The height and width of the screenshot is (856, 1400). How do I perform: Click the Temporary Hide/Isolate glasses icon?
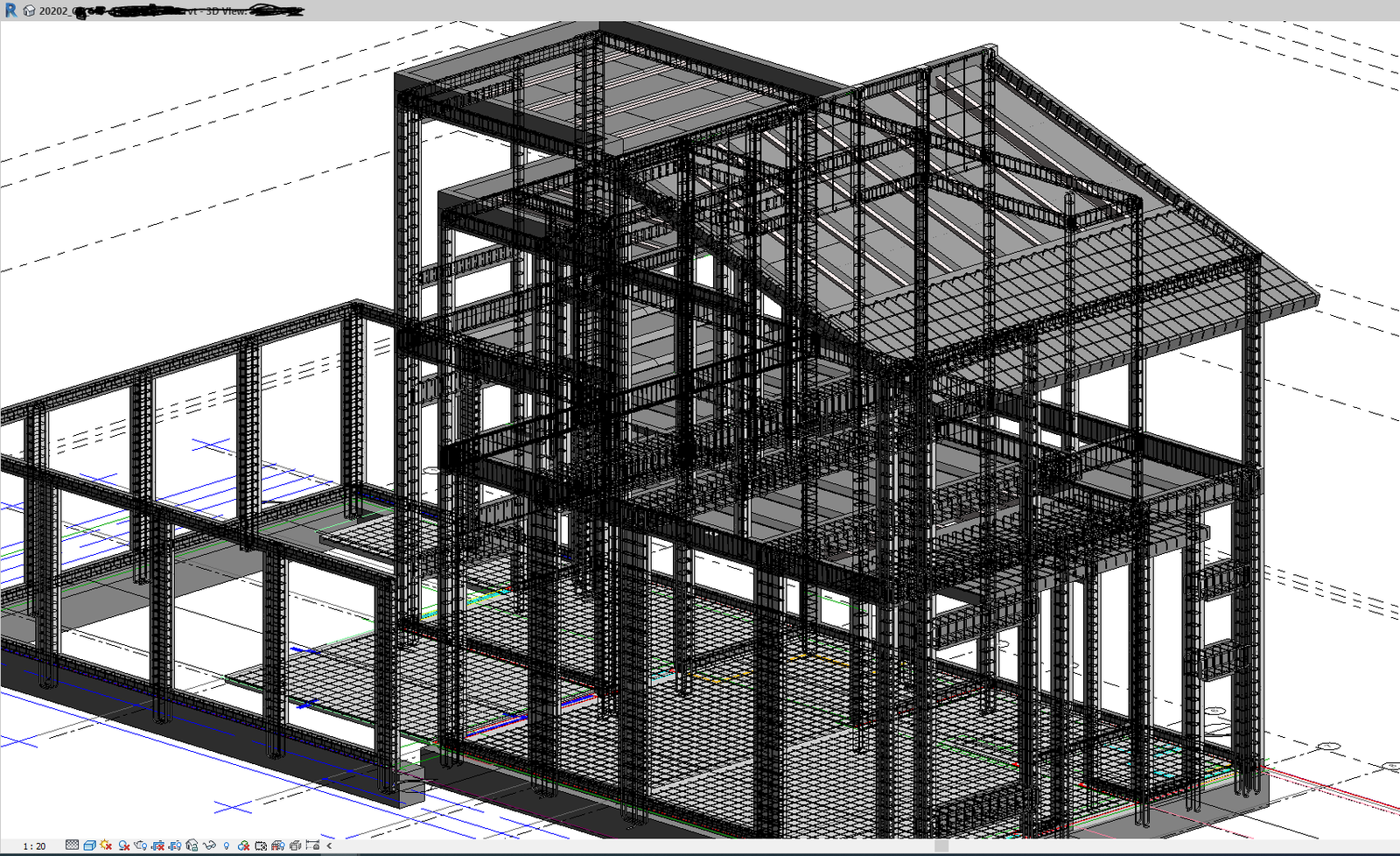click(x=209, y=845)
